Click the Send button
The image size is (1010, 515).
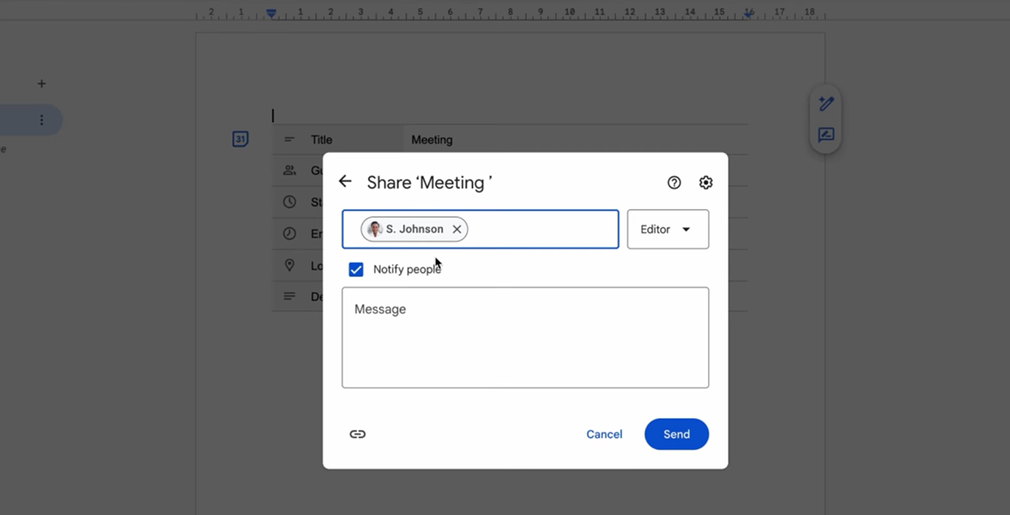676,434
